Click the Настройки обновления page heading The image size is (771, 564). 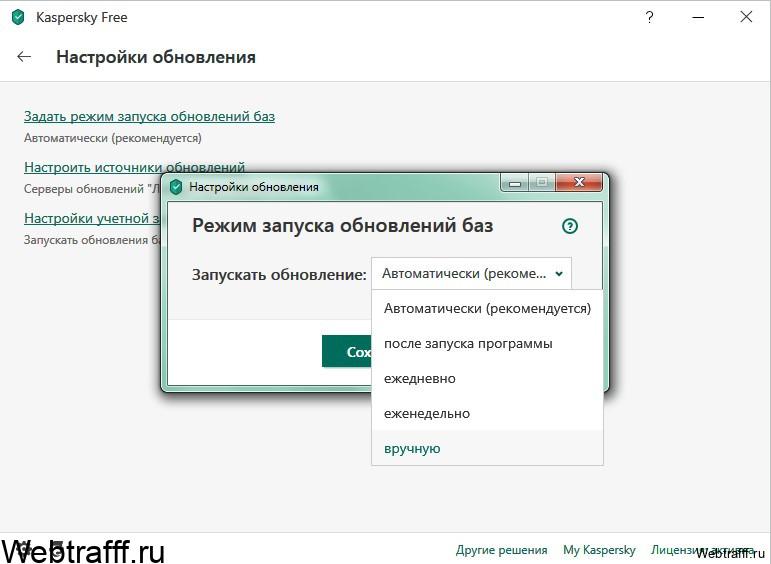click(x=156, y=57)
